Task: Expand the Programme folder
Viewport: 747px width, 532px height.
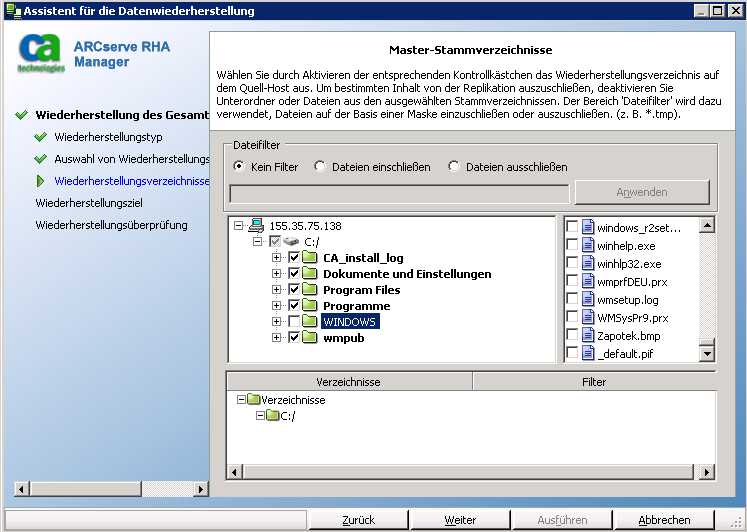Action: pyautogui.click(x=276, y=305)
